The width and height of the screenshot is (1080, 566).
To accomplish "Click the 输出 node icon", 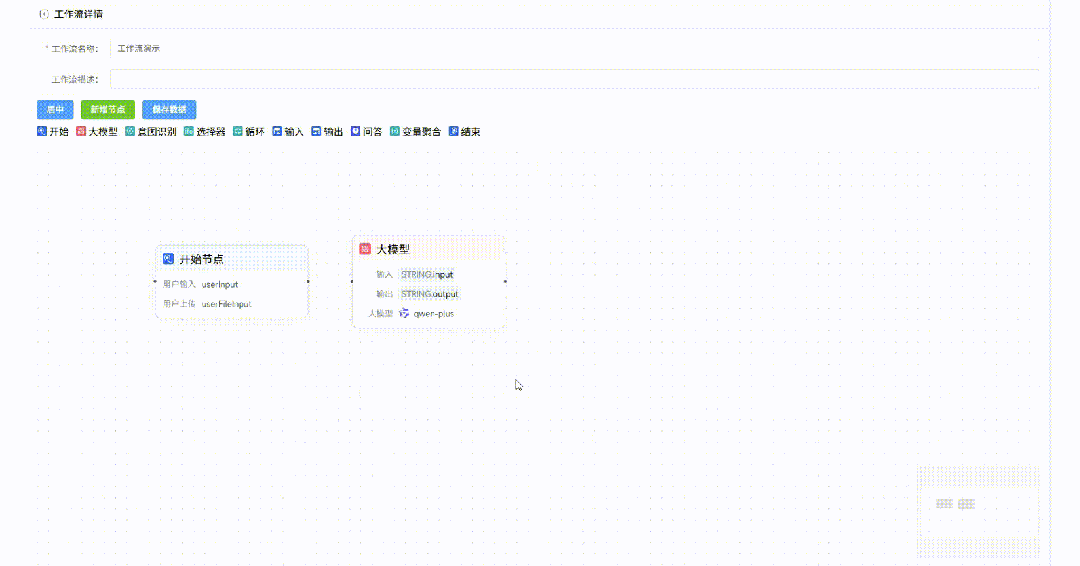I will 316,131.
